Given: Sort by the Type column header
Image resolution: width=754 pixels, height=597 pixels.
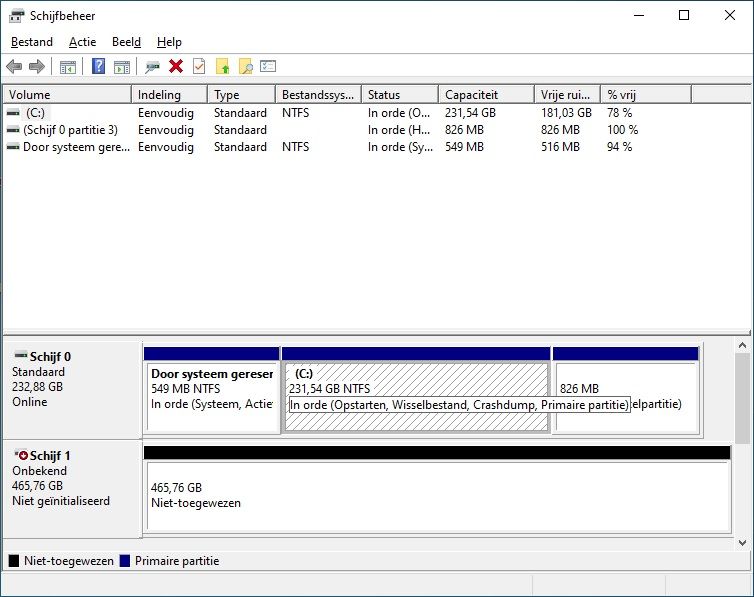Looking at the screenshot, I should pos(241,94).
